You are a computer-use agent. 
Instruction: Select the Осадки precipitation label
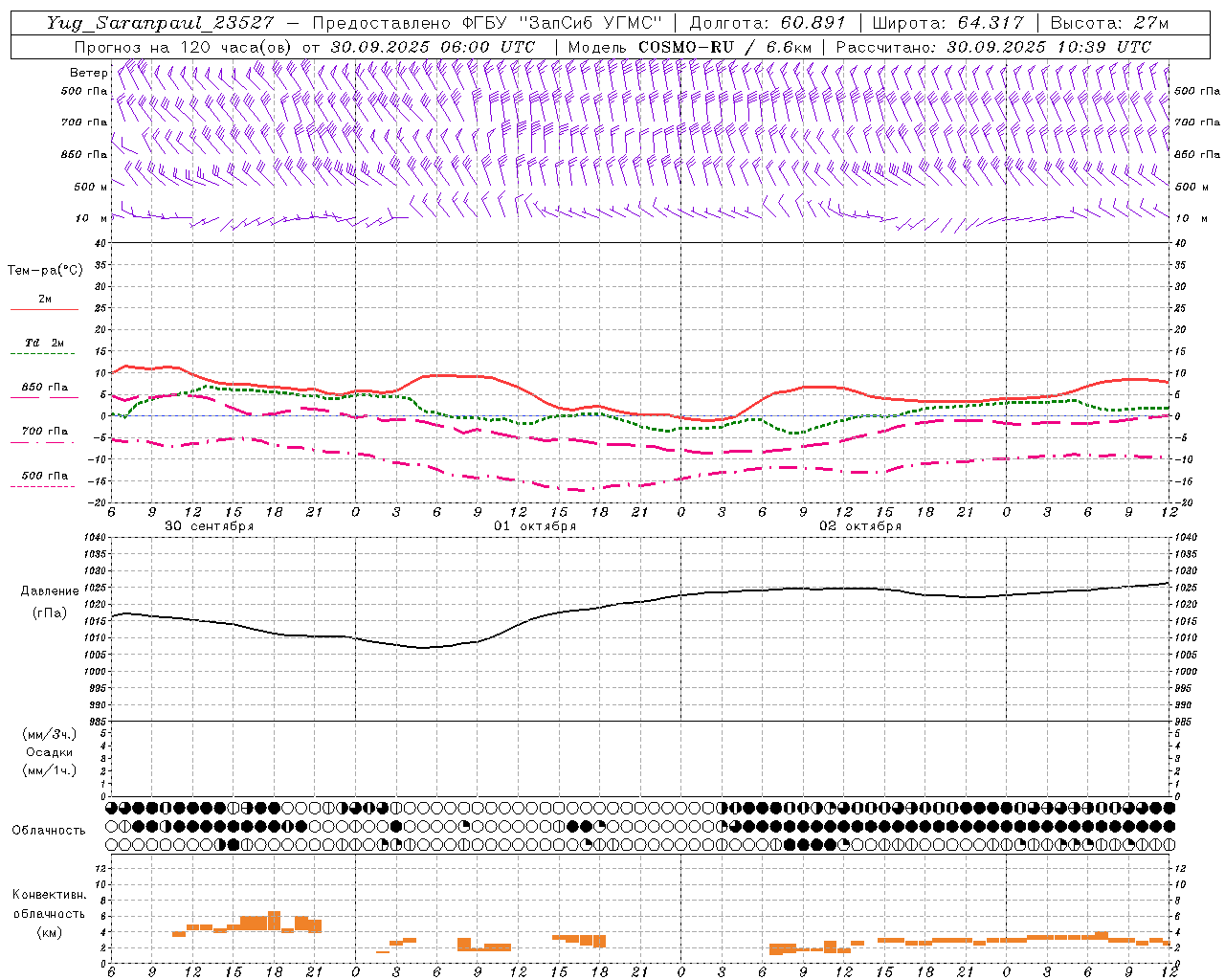49,752
